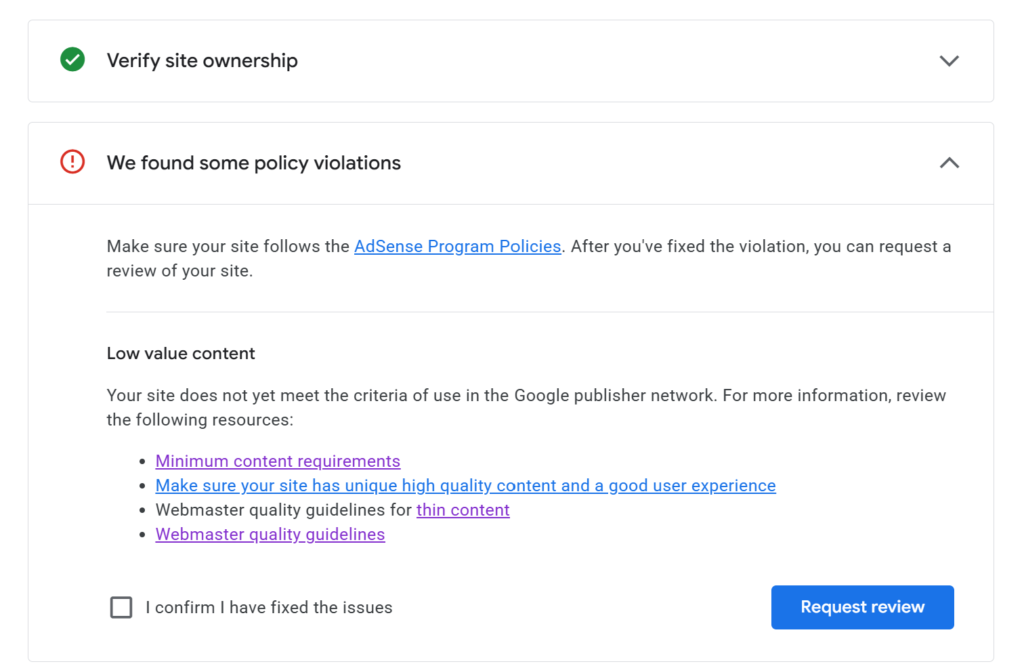Click the Low value content heading
The image size is (1024, 664).
coord(181,353)
